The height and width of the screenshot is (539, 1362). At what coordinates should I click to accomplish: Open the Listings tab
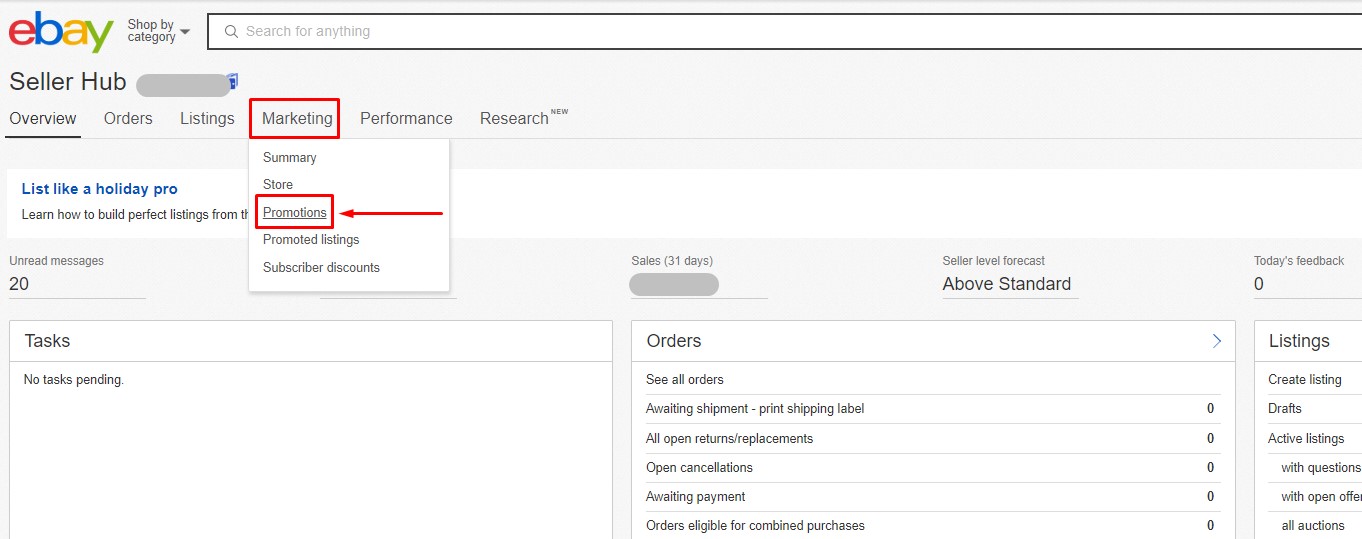click(207, 118)
